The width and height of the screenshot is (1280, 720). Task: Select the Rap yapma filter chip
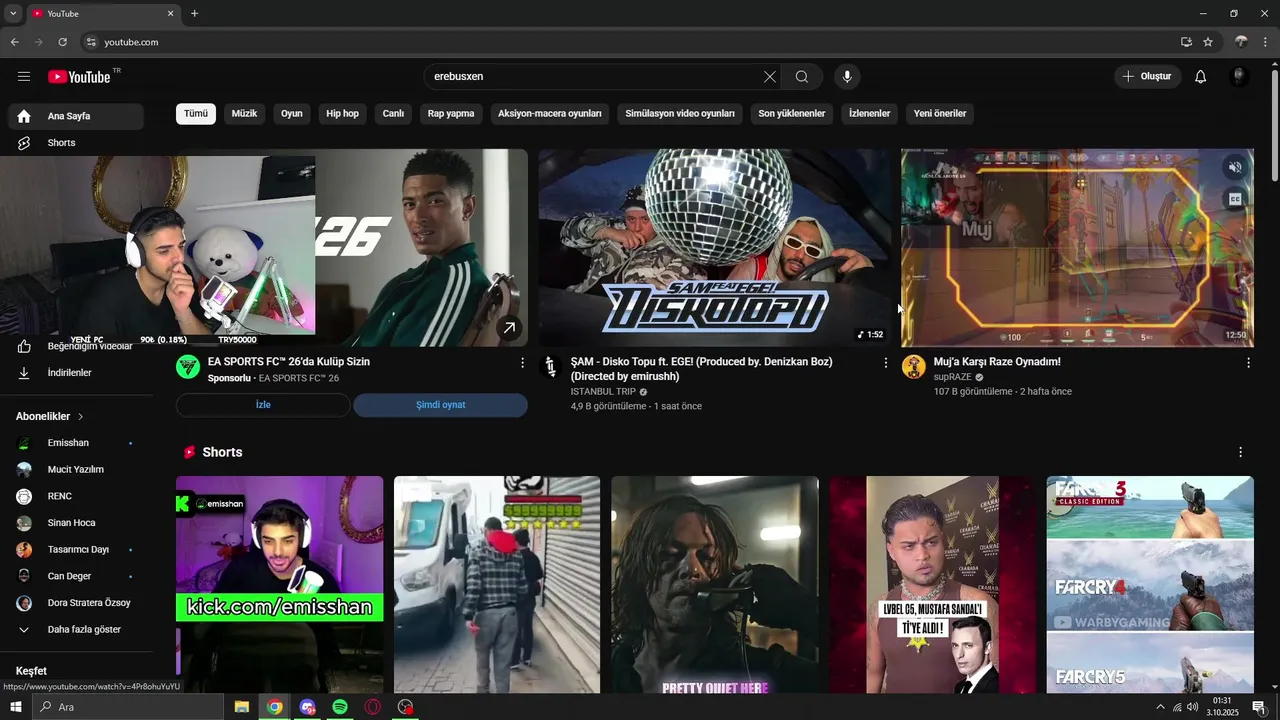(451, 114)
